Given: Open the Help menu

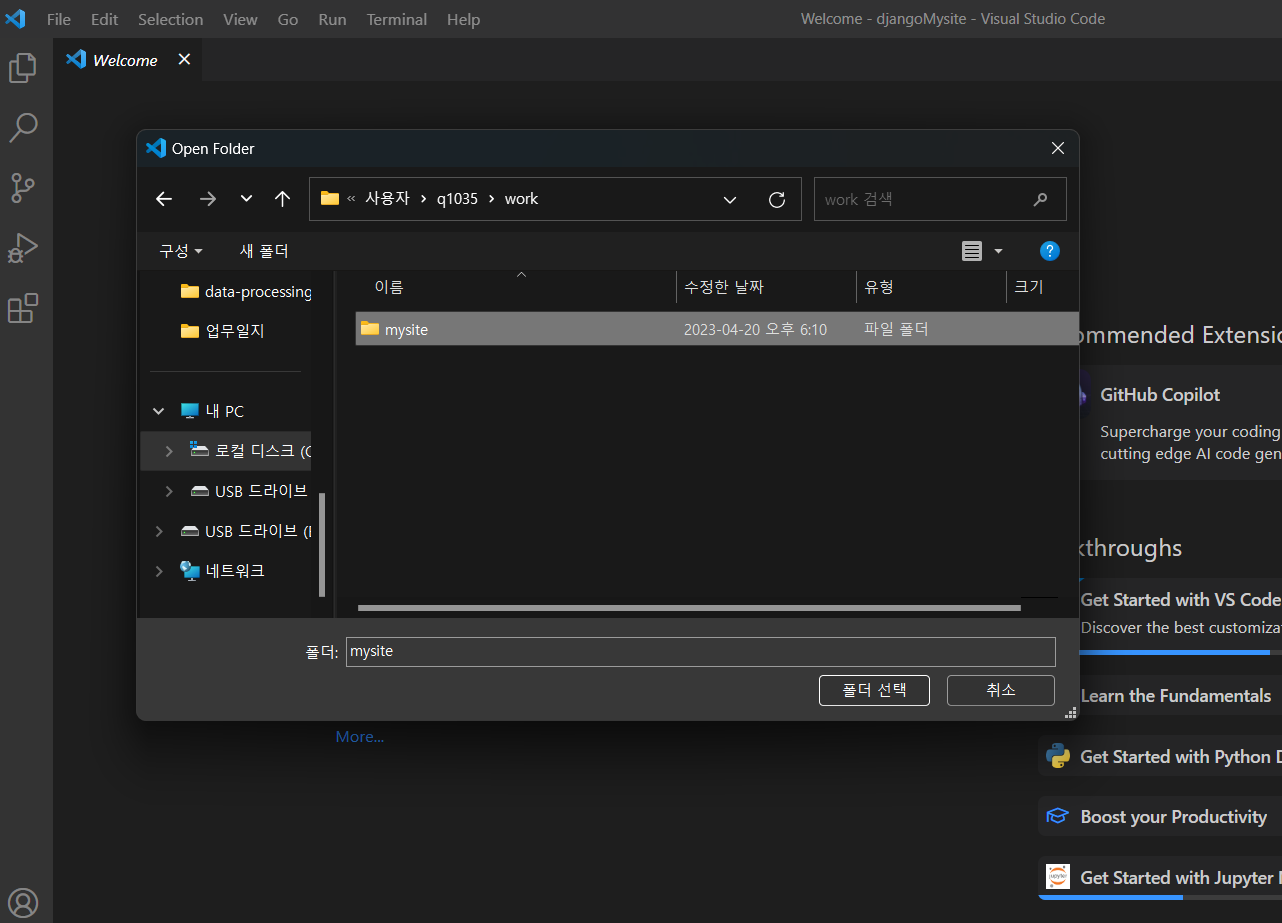Looking at the screenshot, I should [x=463, y=19].
